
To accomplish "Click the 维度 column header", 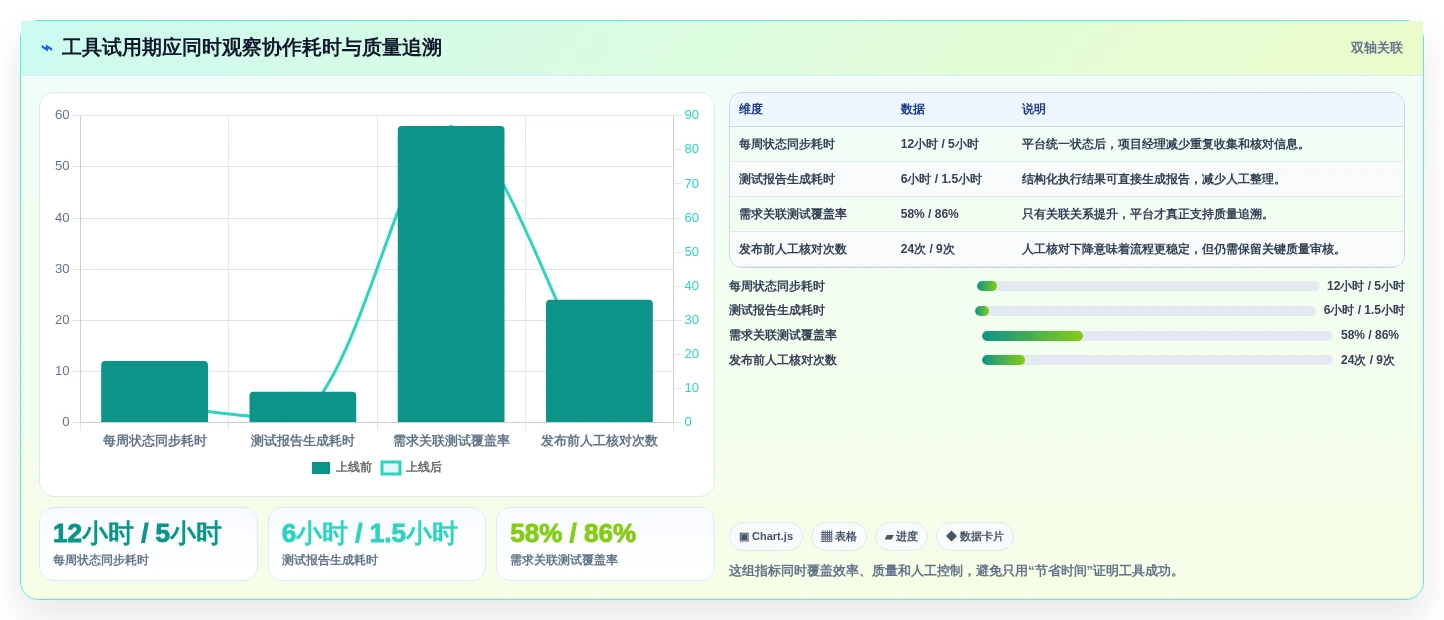I will coord(751,110).
